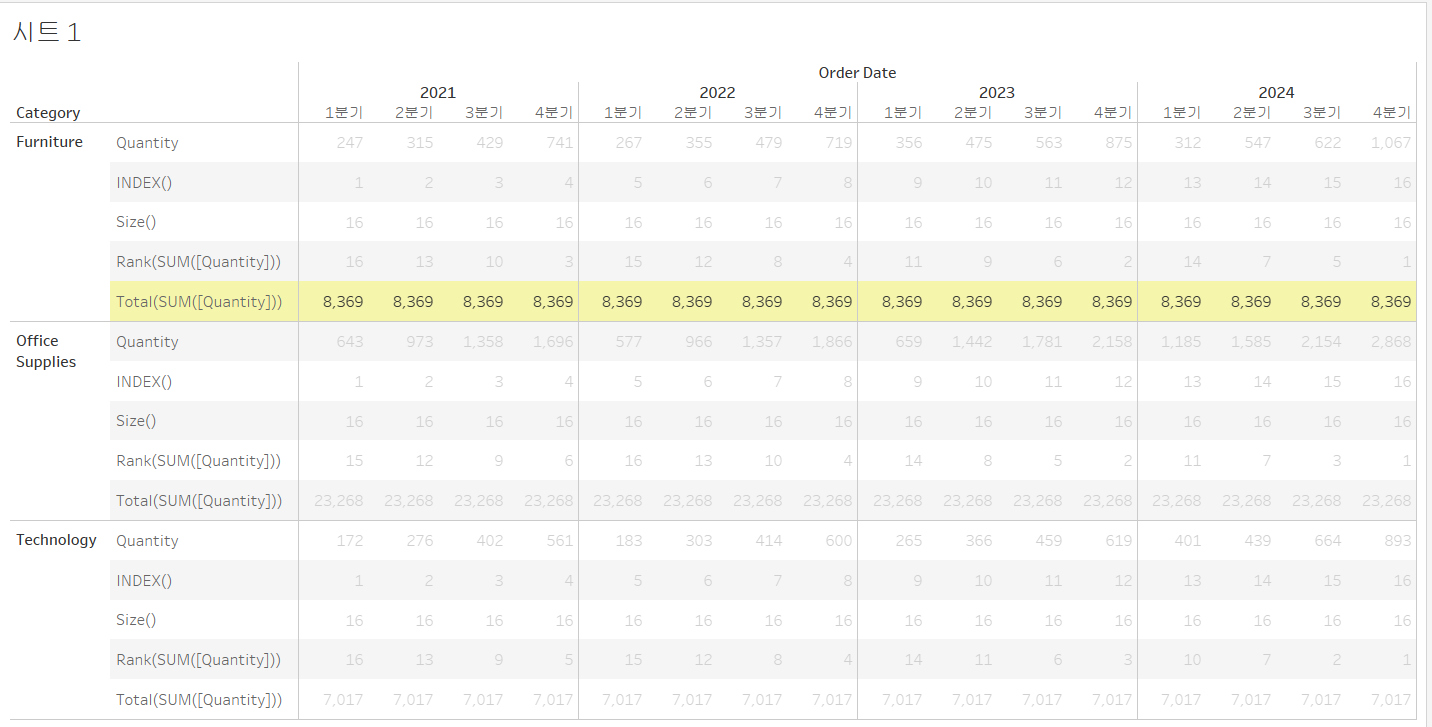Select Technology's Size() row label
The height and width of the screenshot is (727, 1432).
136,620
